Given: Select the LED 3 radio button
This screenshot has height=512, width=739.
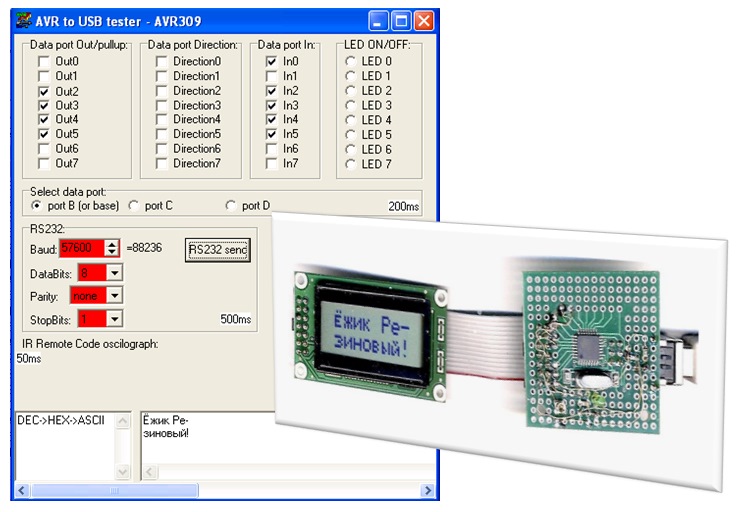Looking at the screenshot, I should pyautogui.click(x=350, y=106).
